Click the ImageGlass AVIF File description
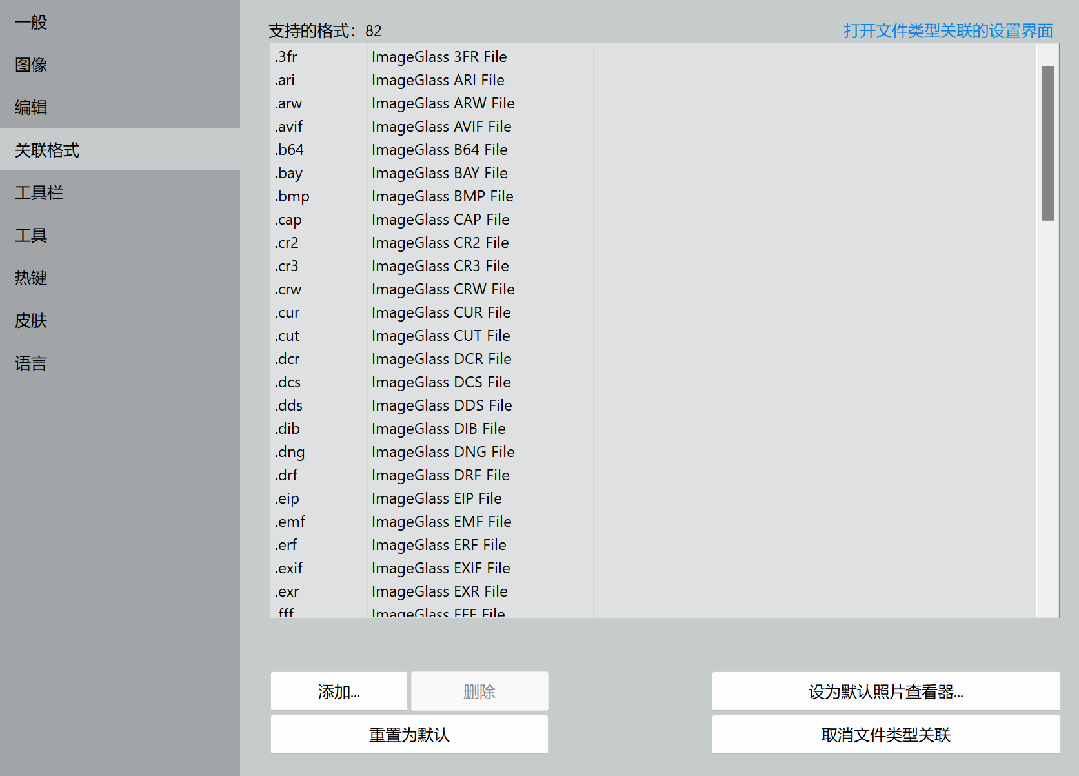Image resolution: width=1079 pixels, height=776 pixels. click(x=441, y=127)
